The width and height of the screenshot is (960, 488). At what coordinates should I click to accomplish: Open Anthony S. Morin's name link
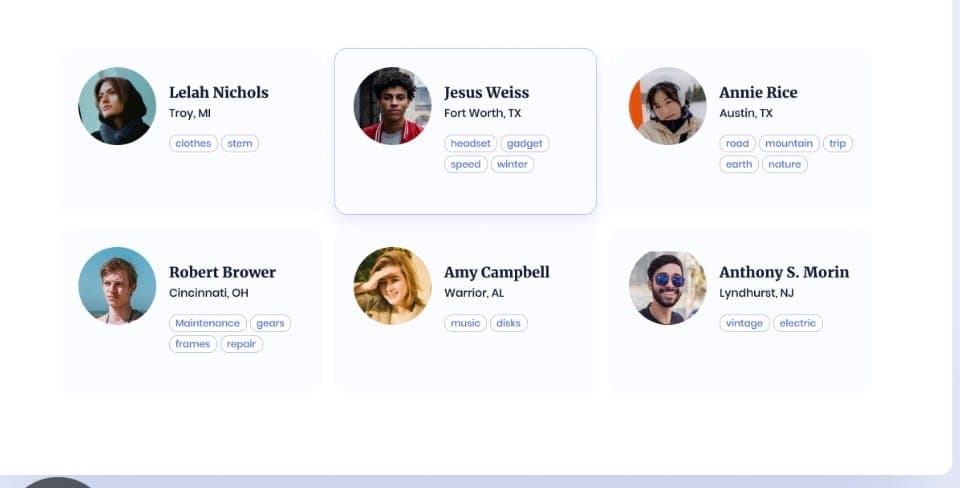[784, 272]
